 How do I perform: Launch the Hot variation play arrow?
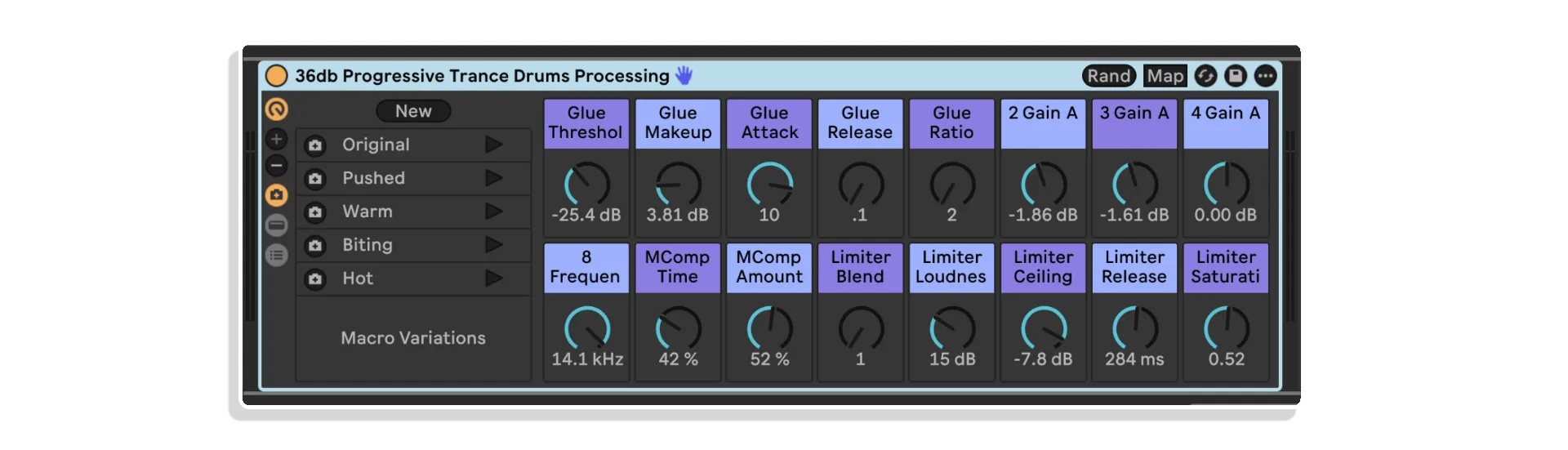[493, 278]
